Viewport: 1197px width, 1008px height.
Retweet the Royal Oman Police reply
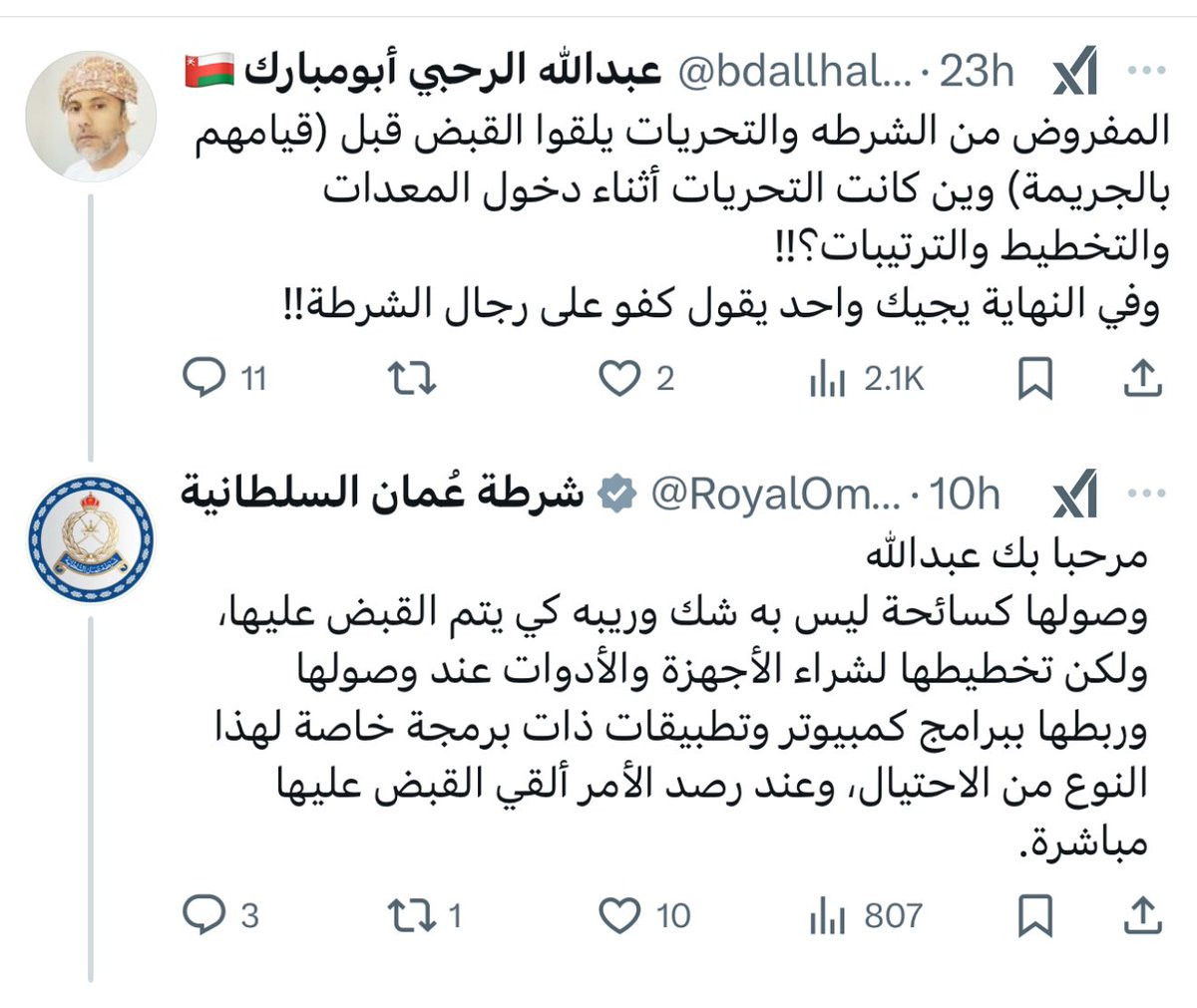pos(412,915)
